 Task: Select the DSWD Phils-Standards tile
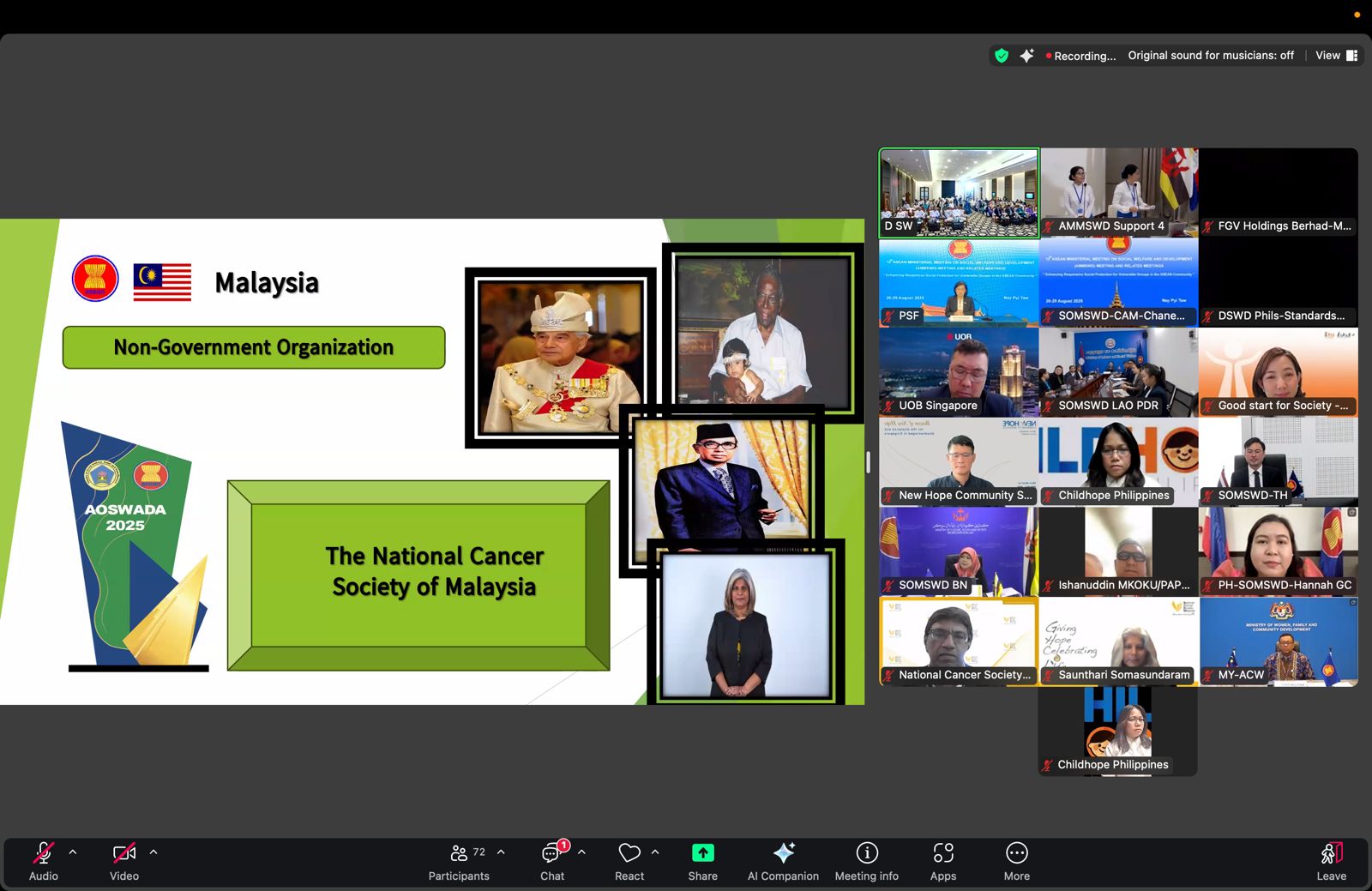click(x=1279, y=283)
